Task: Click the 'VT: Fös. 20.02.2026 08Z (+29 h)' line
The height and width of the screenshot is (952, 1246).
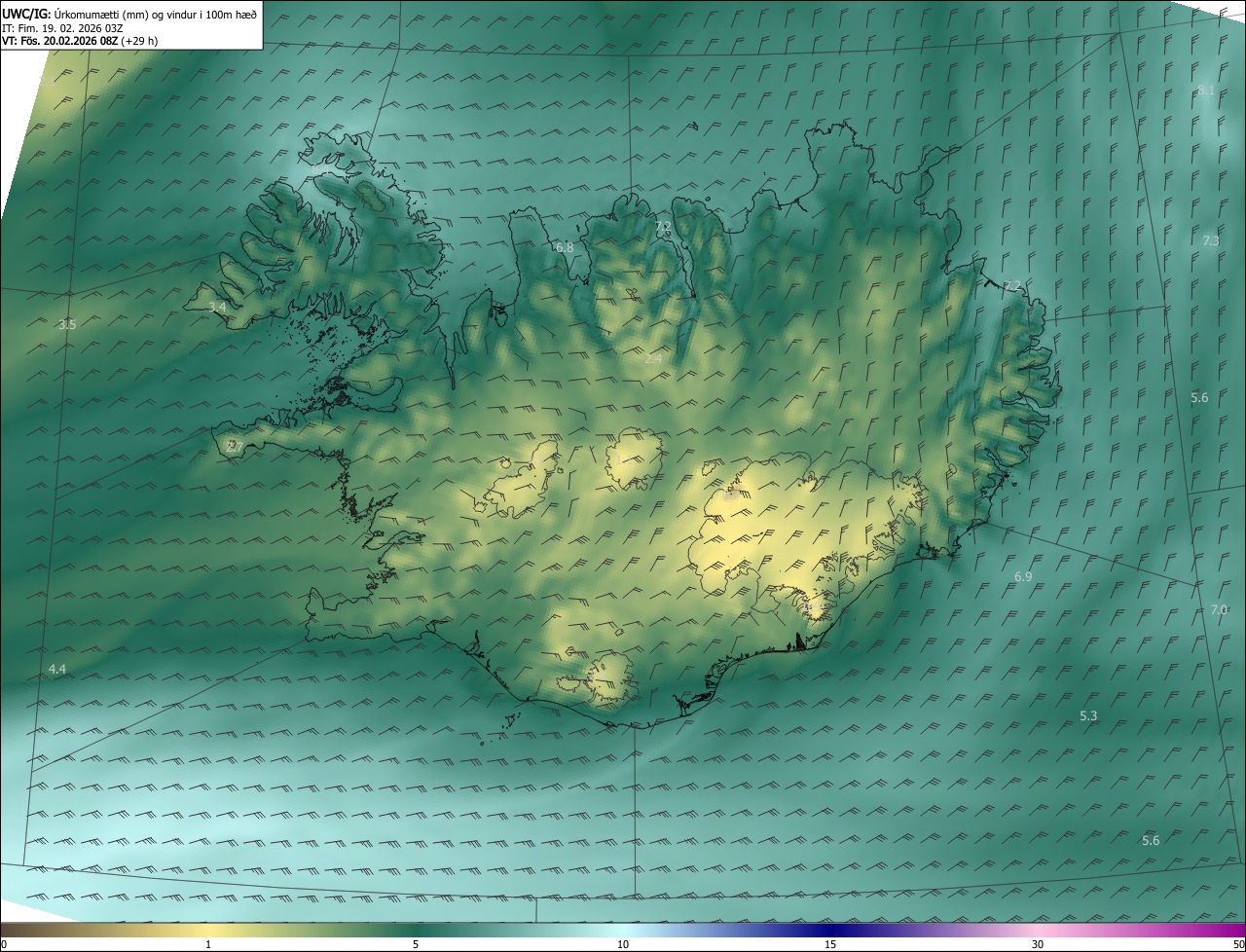Action: pos(80,41)
